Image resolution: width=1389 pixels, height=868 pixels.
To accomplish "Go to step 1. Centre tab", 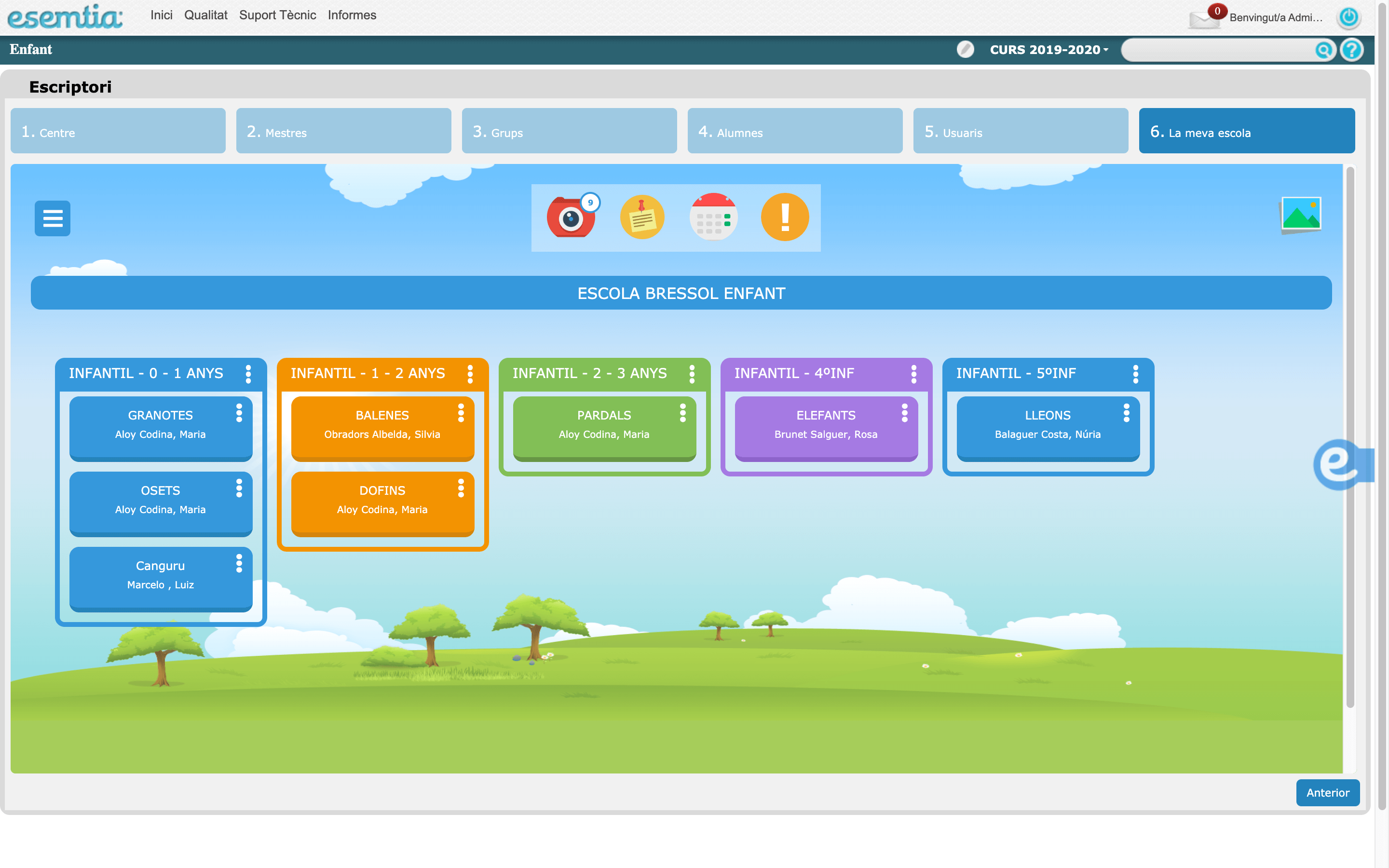I will (118, 131).
